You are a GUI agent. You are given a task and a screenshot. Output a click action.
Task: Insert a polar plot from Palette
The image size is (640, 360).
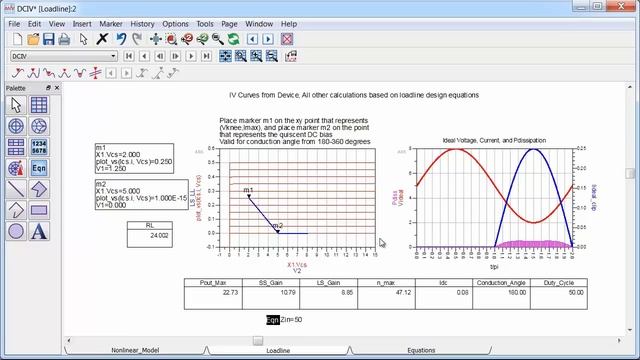click(x=16, y=126)
